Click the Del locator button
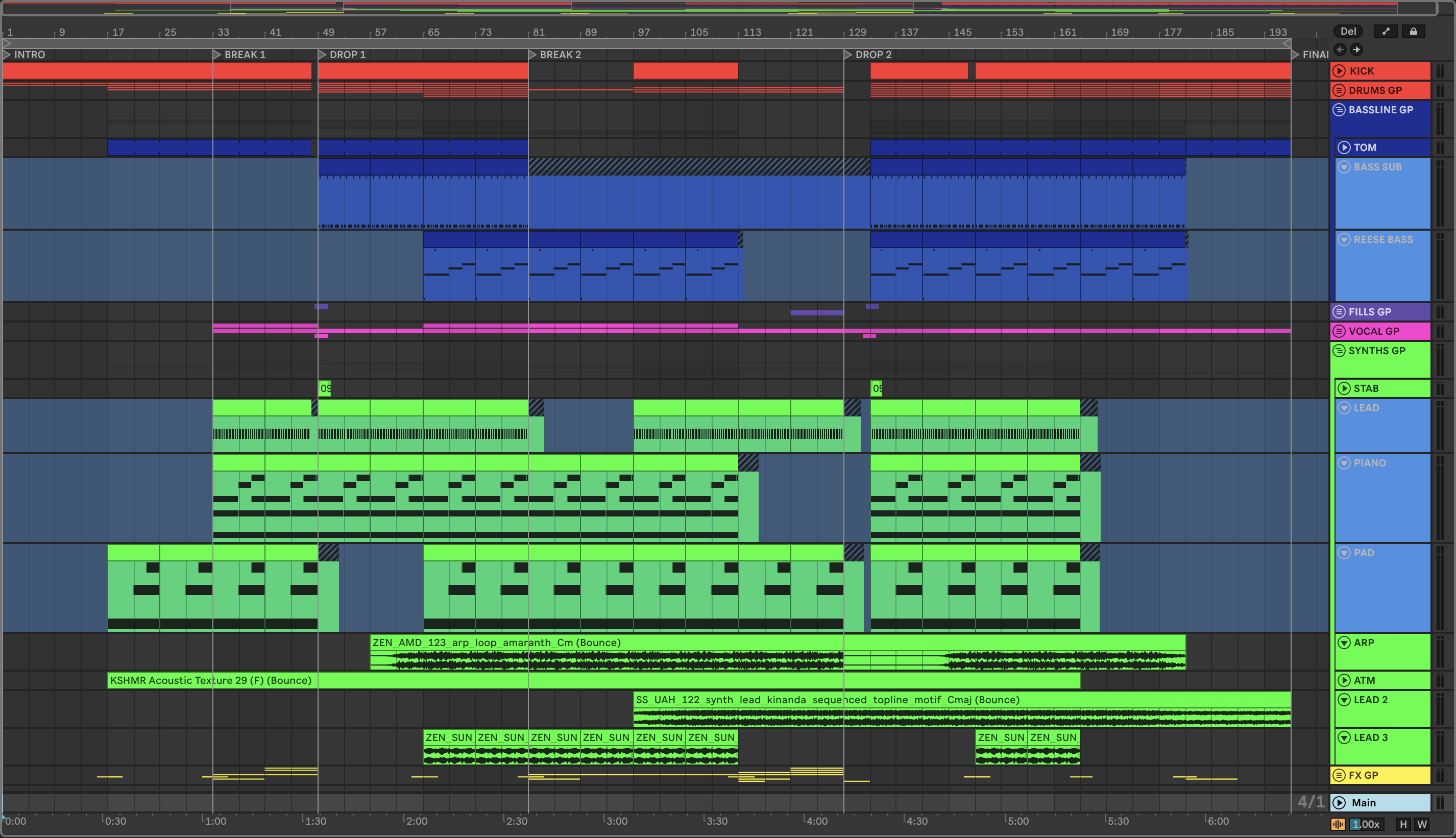Image resolution: width=1456 pixels, height=838 pixels. click(x=1348, y=32)
